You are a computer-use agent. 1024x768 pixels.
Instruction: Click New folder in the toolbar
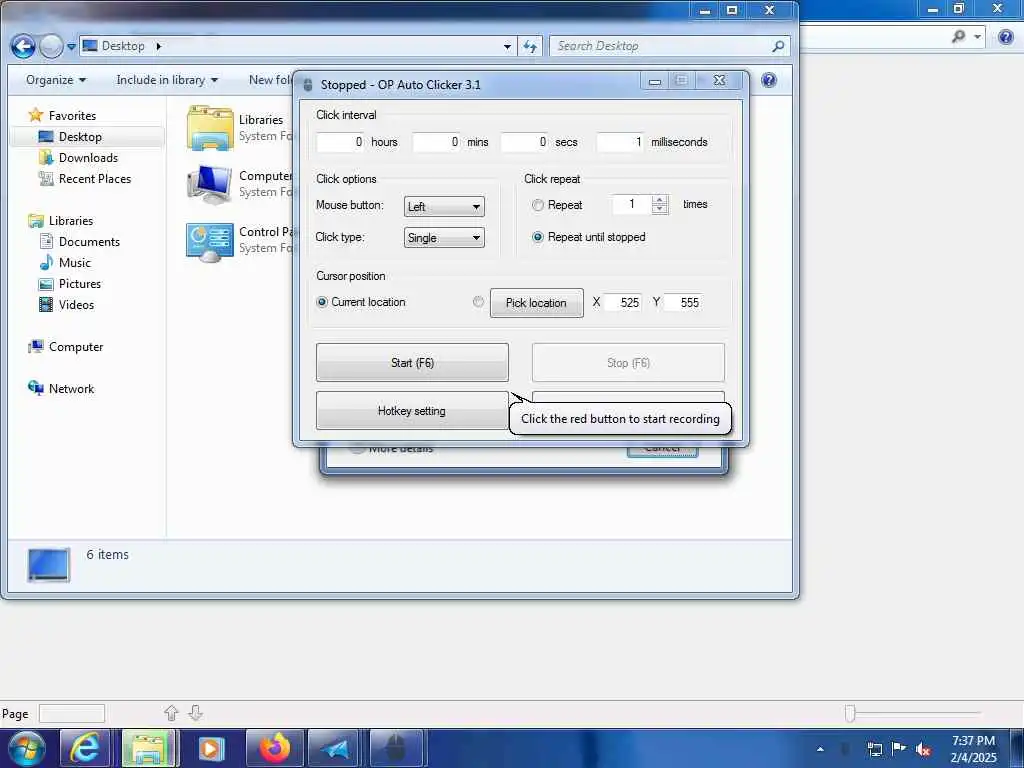(270, 80)
